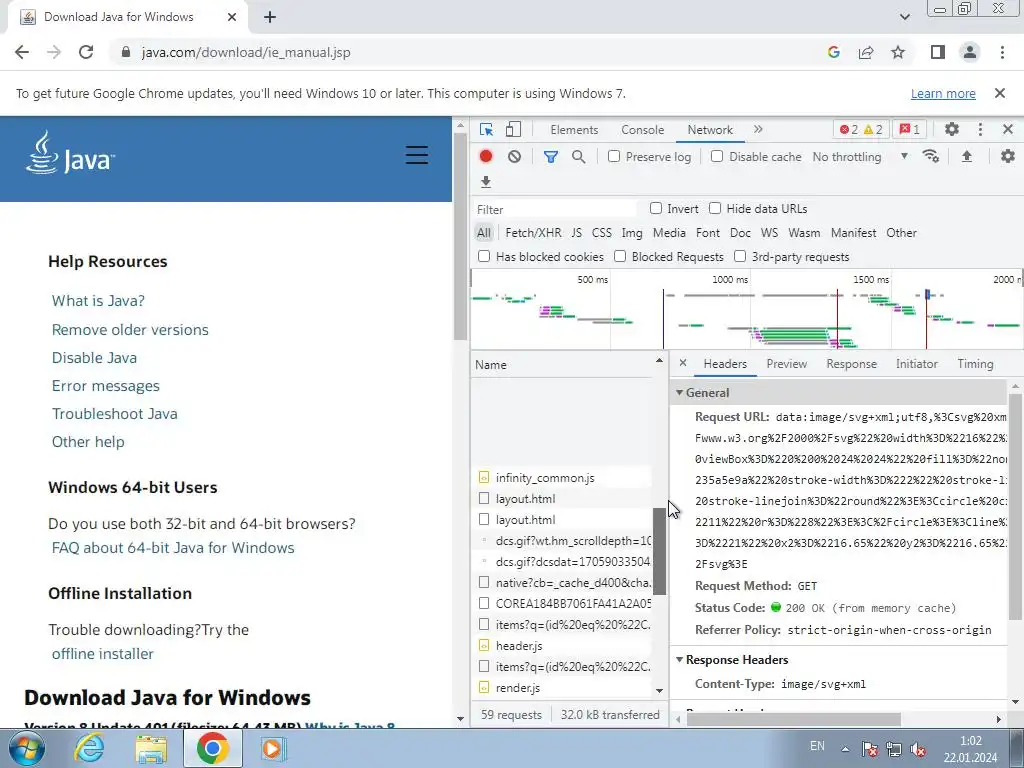
Task: Switch to the Console tab
Action: click(x=643, y=130)
